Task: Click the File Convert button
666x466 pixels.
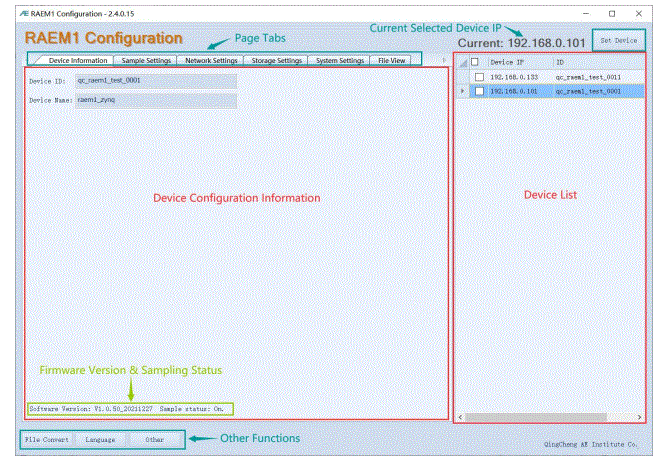Action: point(47,440)
